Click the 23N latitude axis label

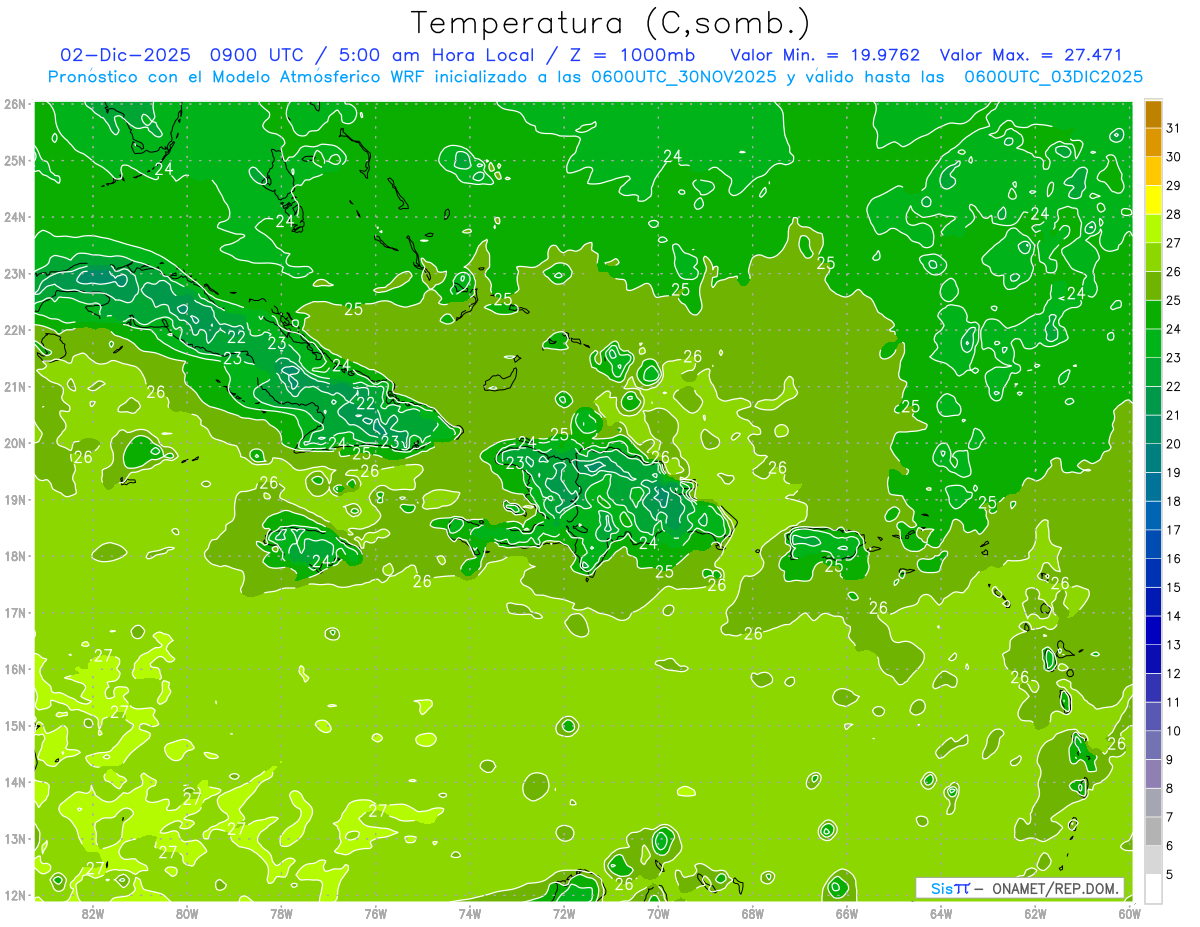pos(14,273)
